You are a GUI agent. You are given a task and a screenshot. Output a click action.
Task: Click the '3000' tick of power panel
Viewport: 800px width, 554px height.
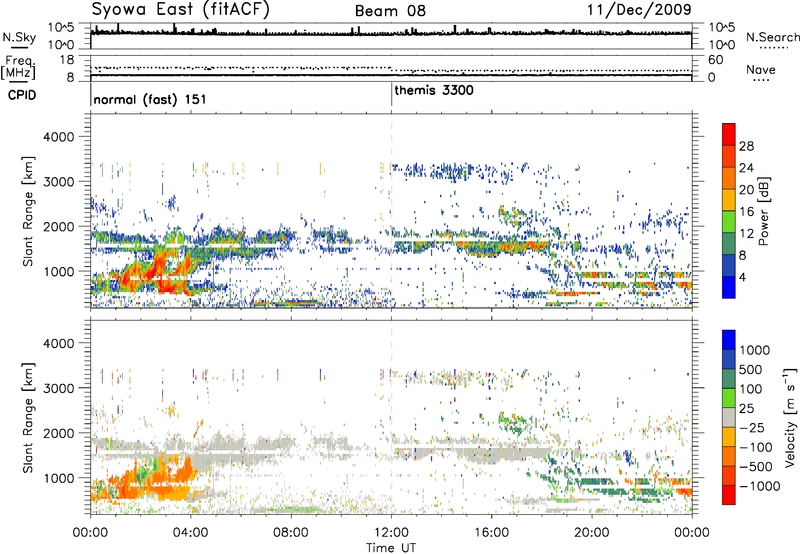(58, 182)
